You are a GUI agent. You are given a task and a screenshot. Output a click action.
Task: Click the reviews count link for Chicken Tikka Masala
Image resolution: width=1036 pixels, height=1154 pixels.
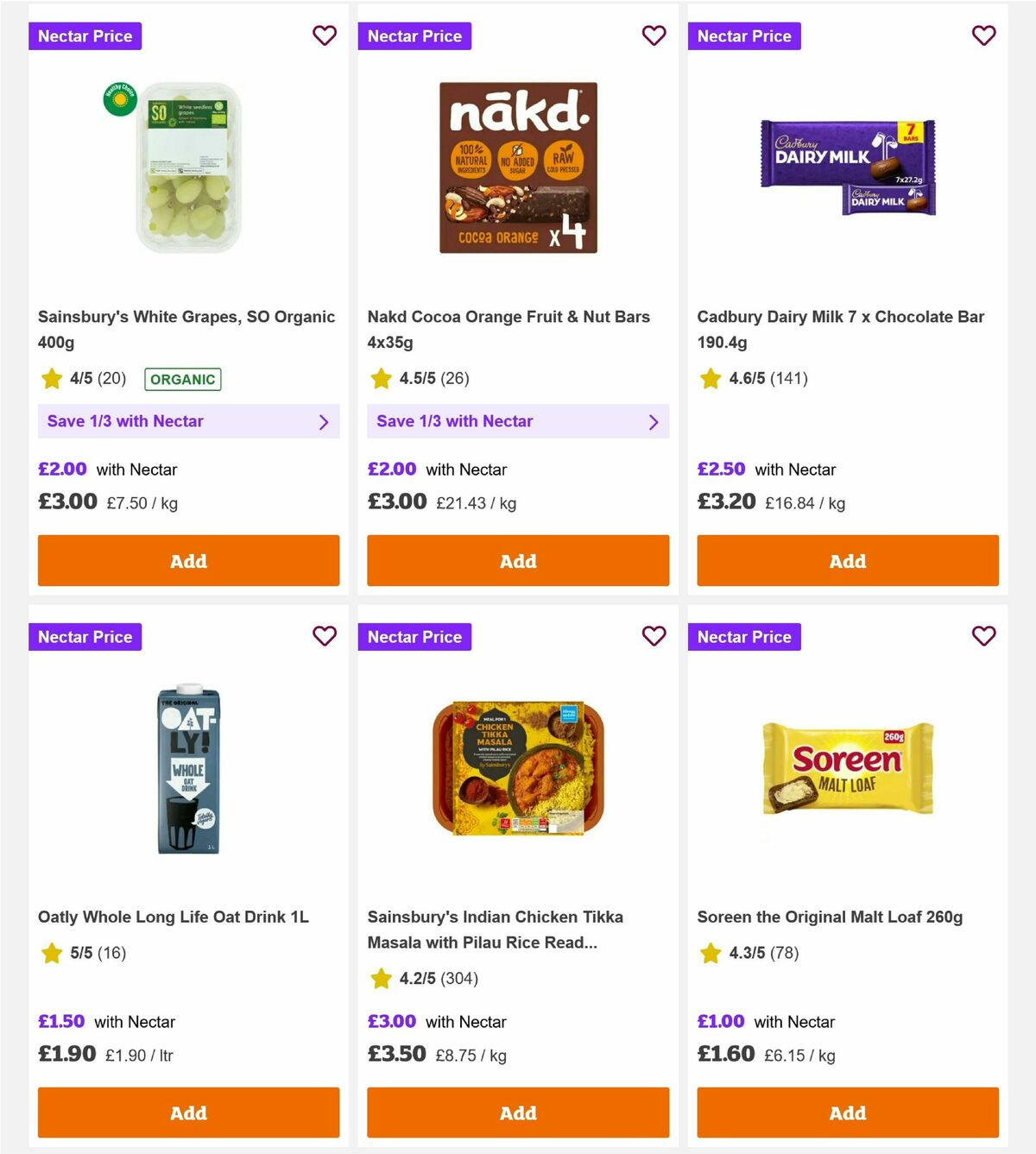460,978
